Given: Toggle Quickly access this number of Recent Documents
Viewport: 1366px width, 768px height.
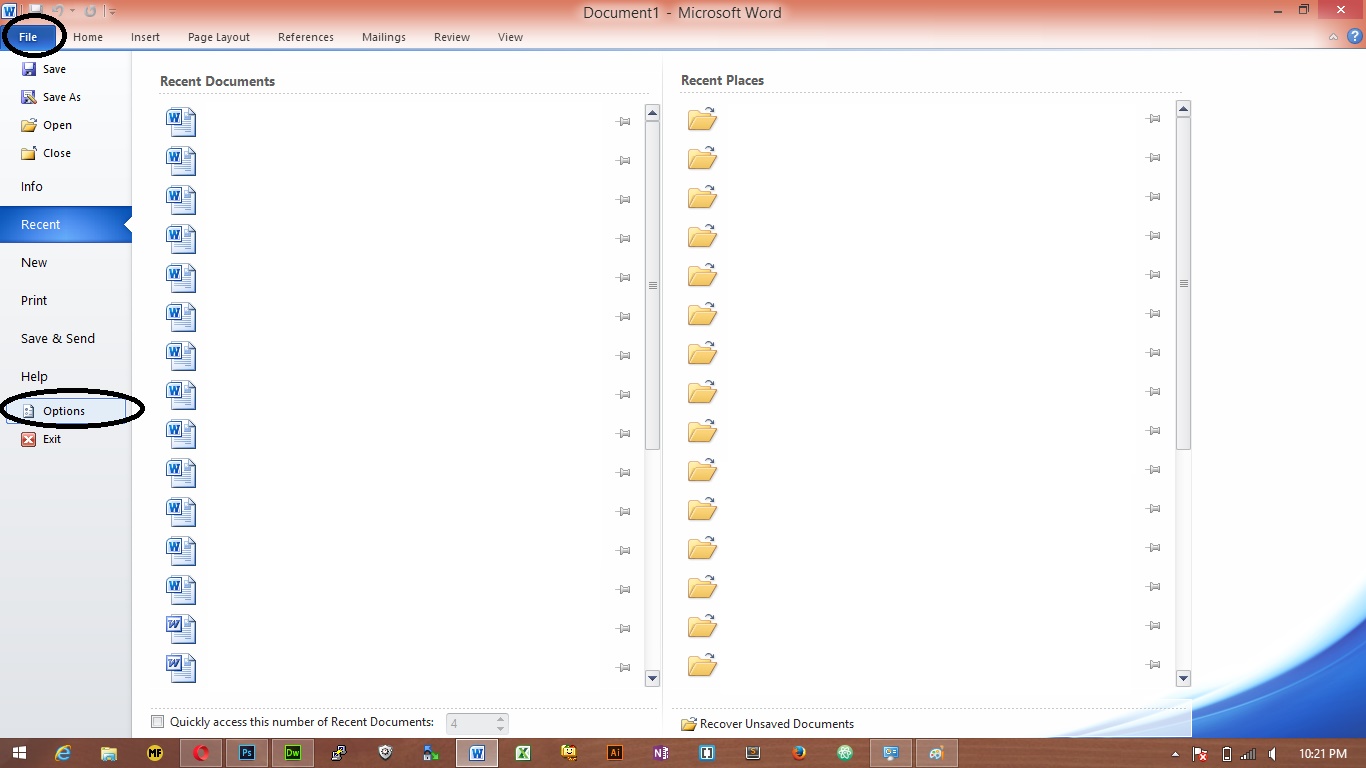Looking at the screenshot, I should [157, 722].
